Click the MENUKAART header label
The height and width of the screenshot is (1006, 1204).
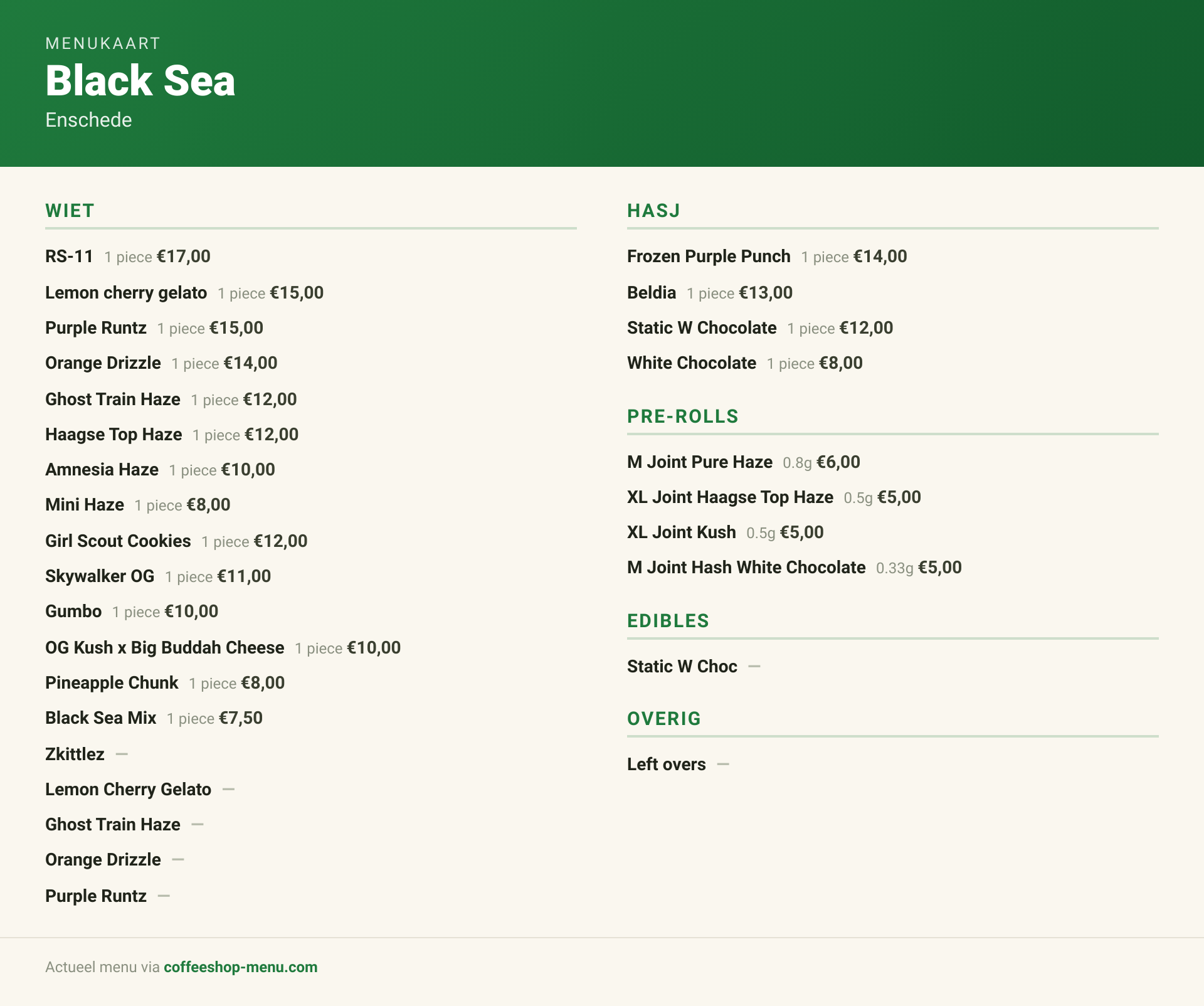[103, 43]
